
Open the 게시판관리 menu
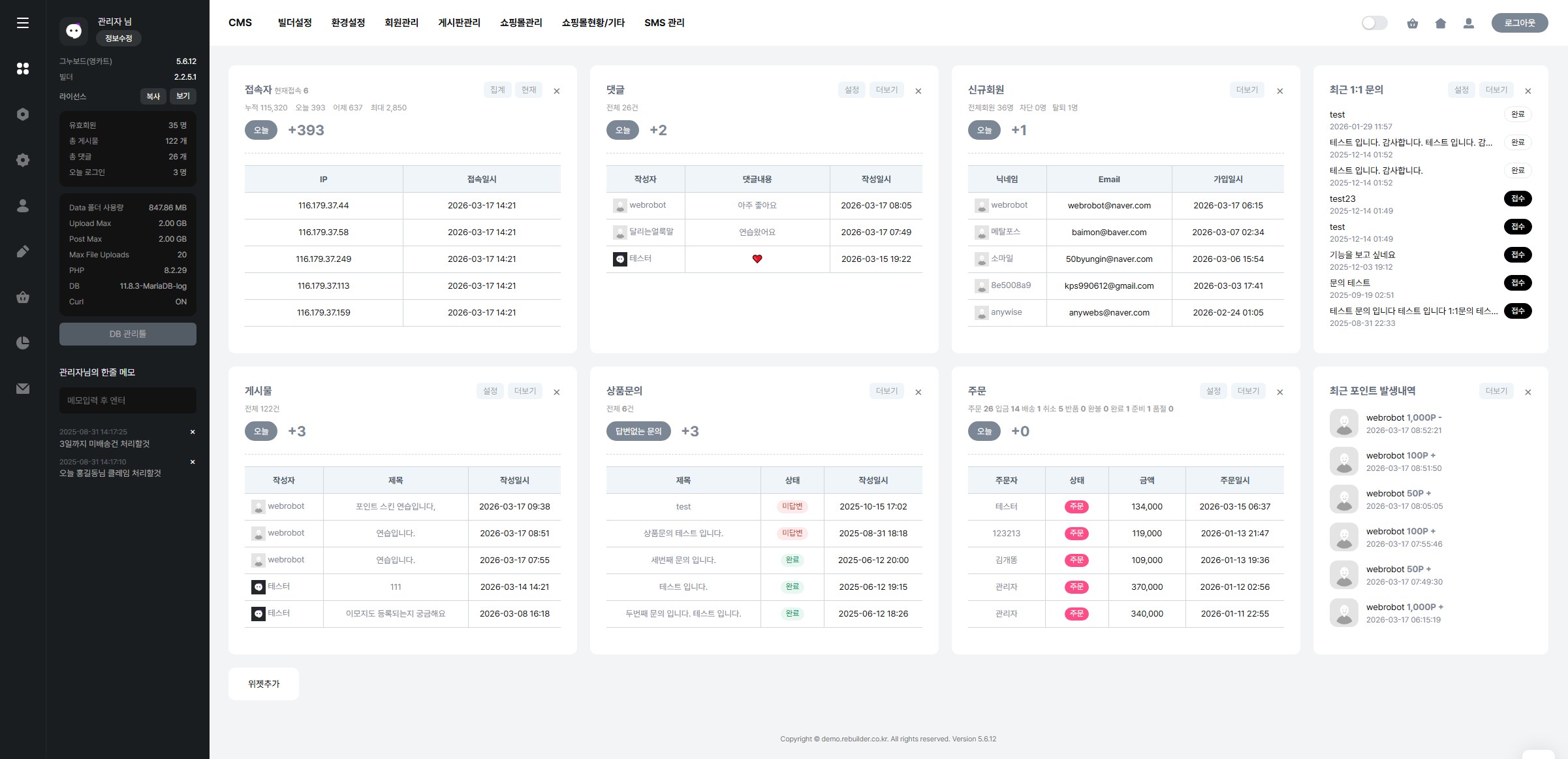tap(459, 23)
